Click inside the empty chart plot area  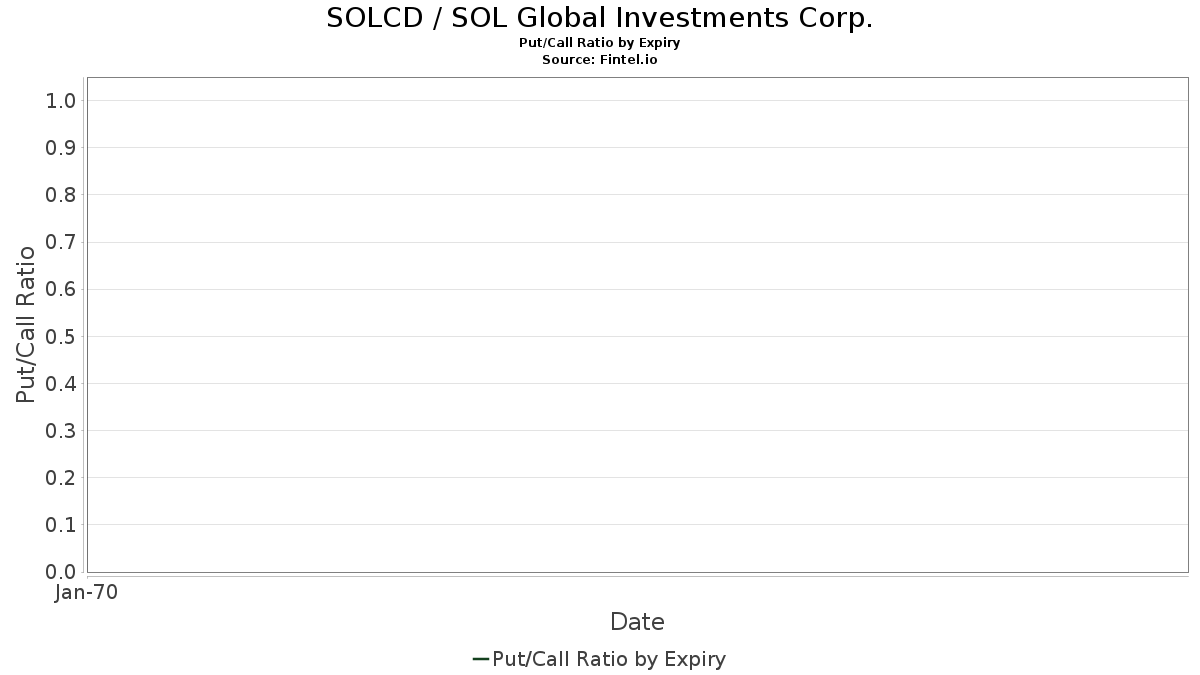click(637, 324)
